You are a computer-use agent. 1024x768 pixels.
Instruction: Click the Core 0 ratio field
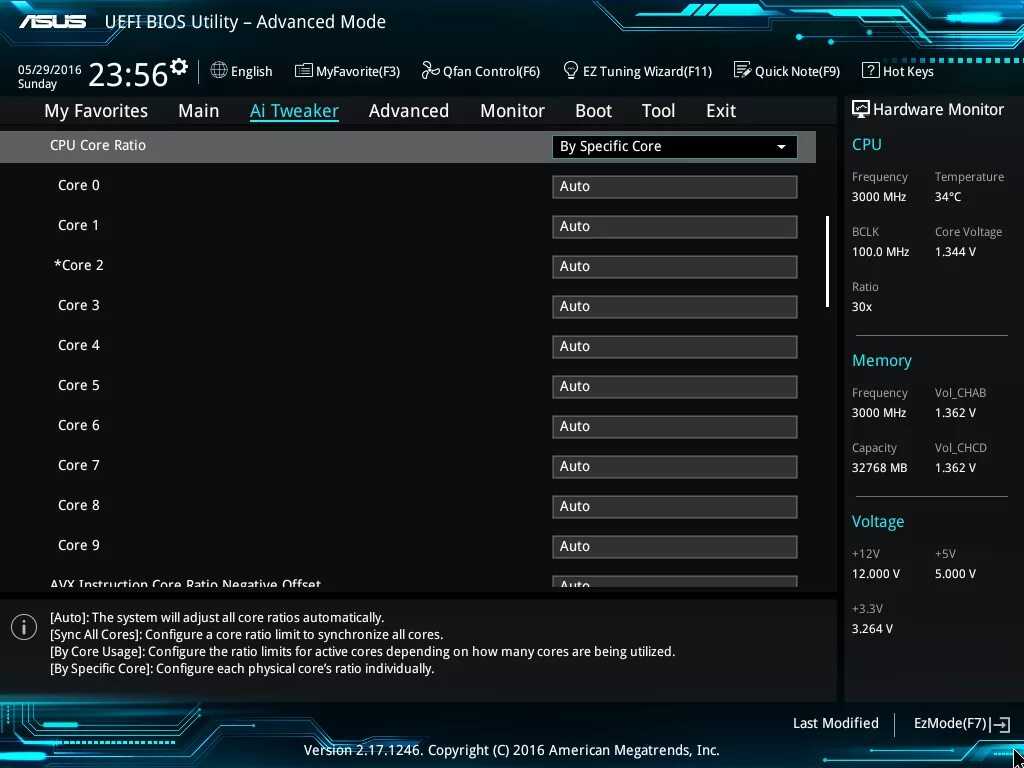click(x=675, y=187)
